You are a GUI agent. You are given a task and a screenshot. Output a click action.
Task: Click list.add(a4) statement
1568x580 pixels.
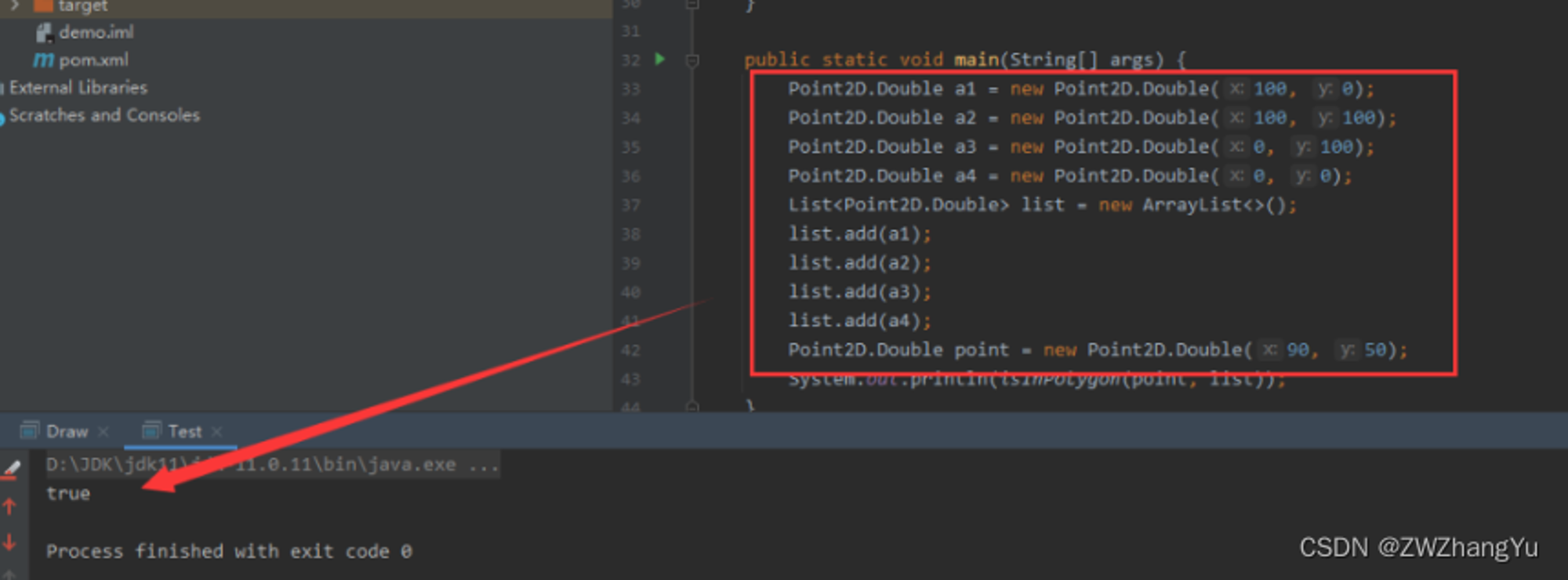860,321
